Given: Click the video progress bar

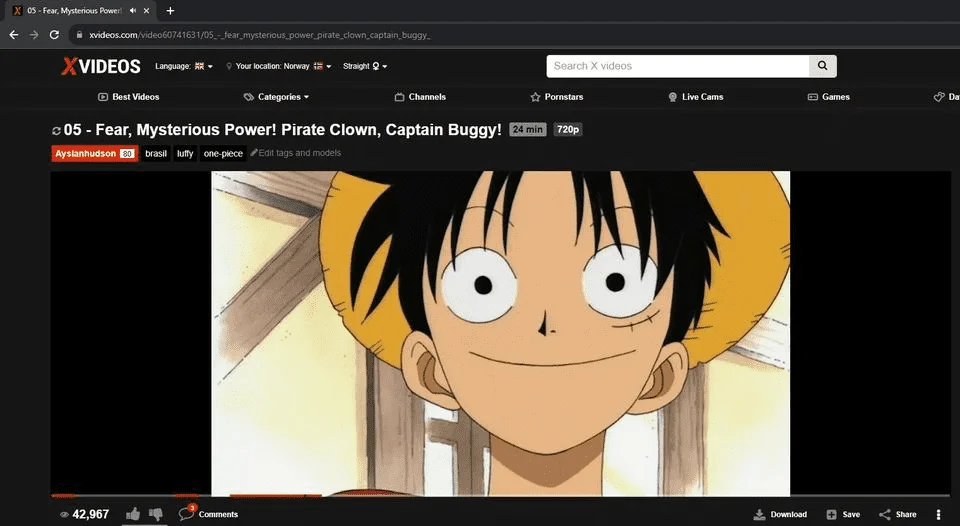Looking at the screenshot, I should point(500,495).
